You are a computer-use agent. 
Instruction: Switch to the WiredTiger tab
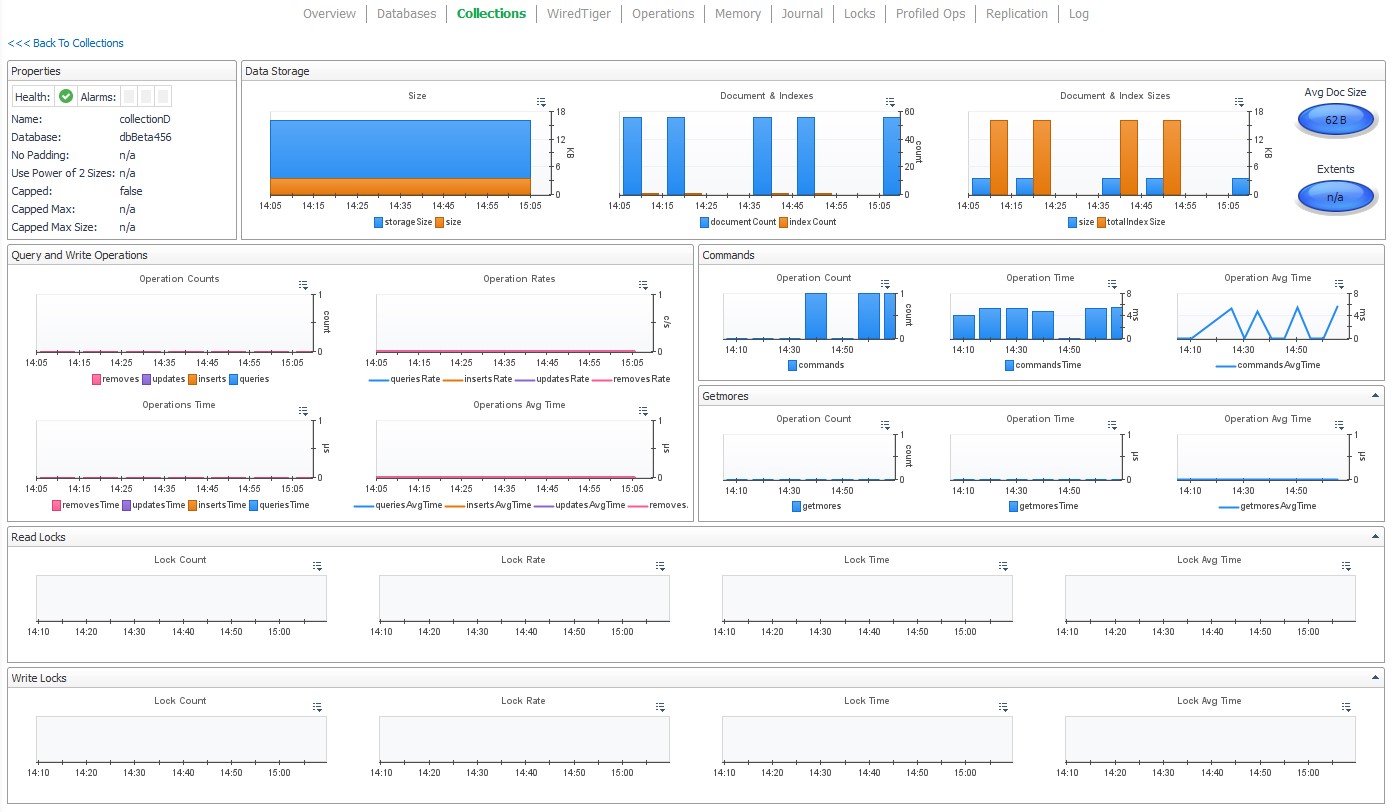578,13
